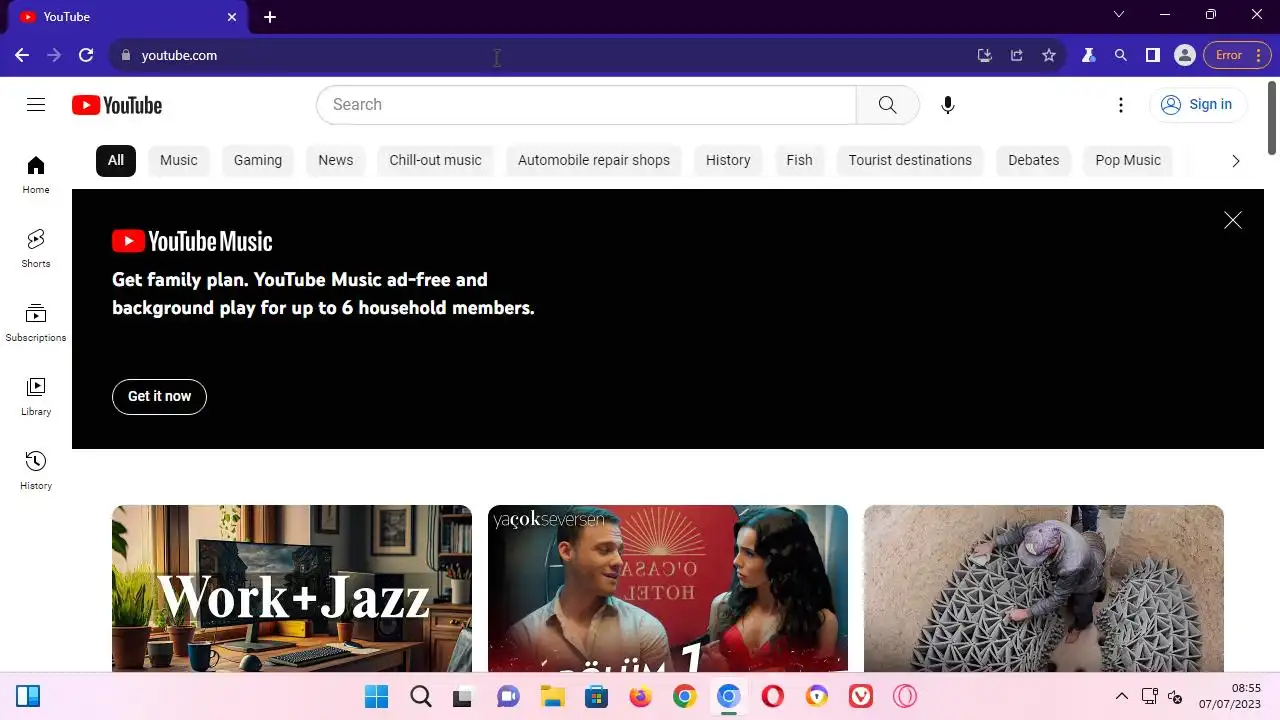Click the browser toolbar search icon
1280x720 pixels.
pos(1121,55)
